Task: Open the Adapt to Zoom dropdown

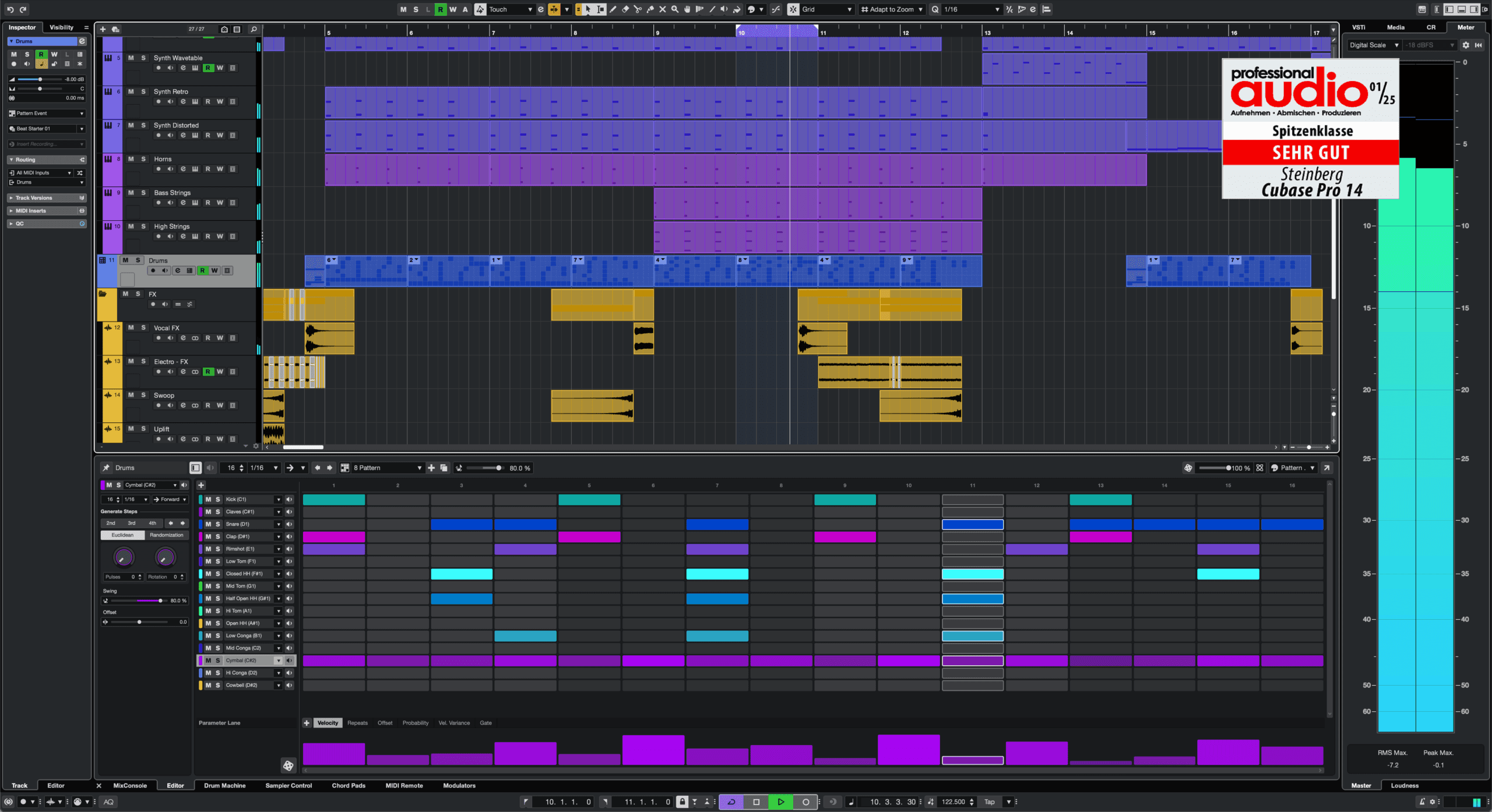Action: (x=892, y=9)
